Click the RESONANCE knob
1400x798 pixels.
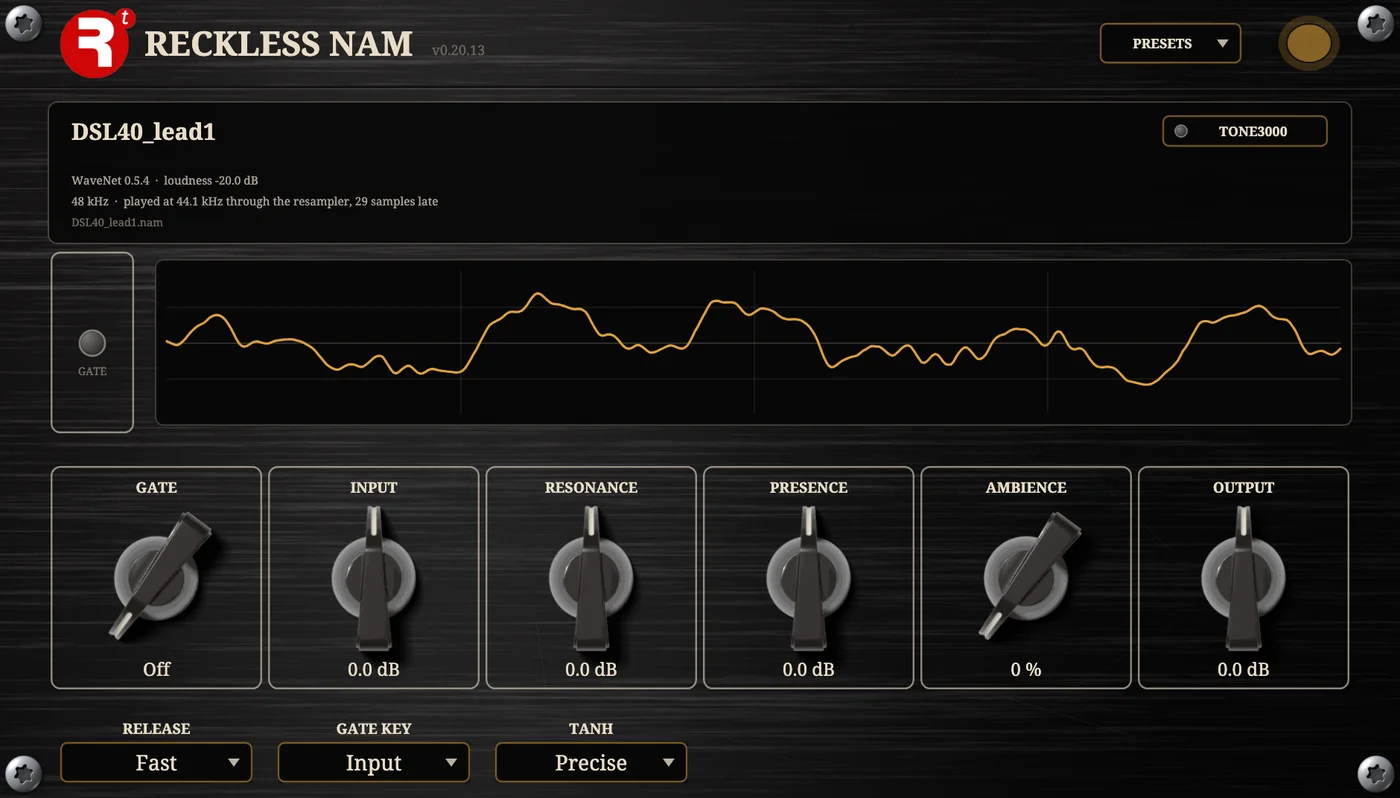click(591, 577)
